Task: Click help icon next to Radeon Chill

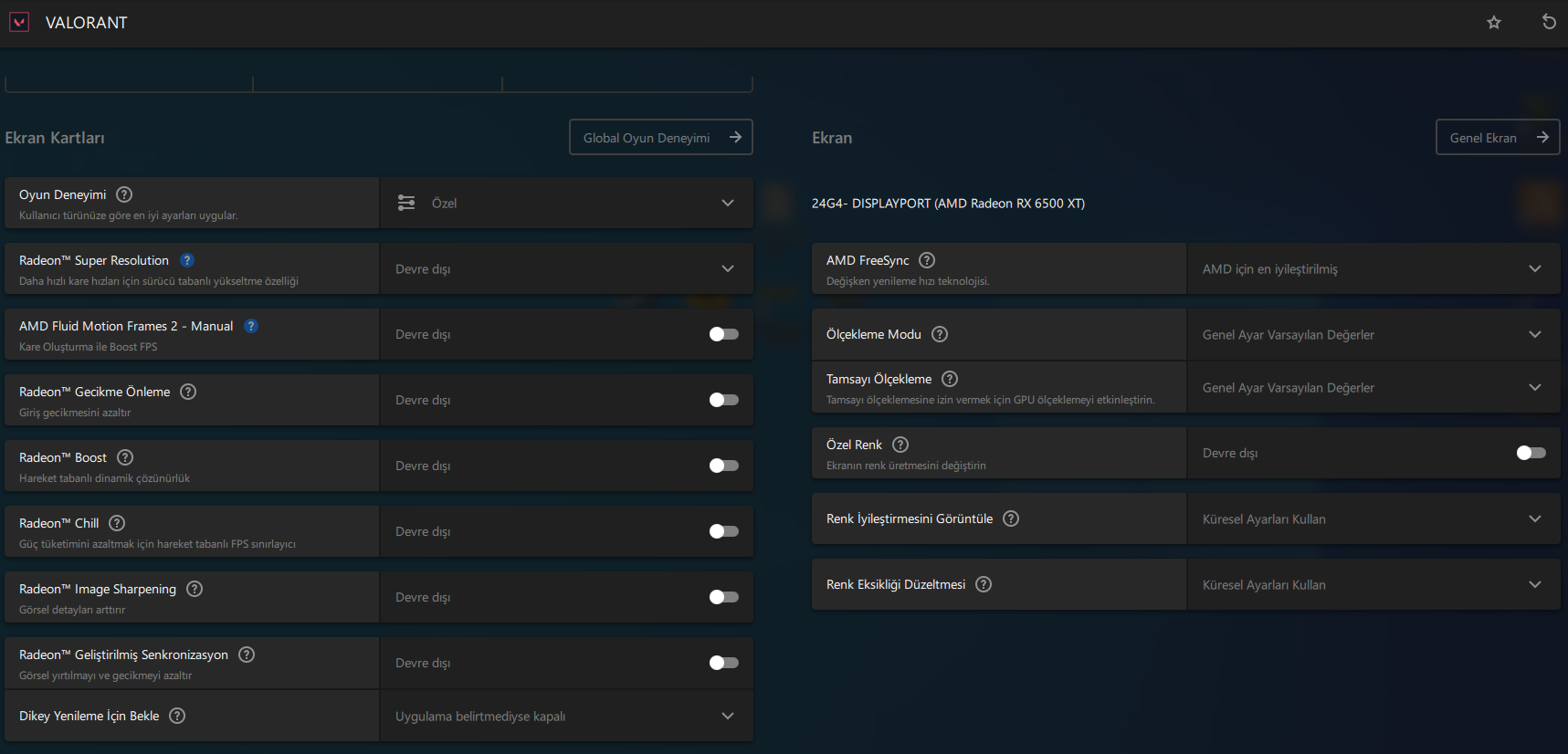Action: coord(117,523)
